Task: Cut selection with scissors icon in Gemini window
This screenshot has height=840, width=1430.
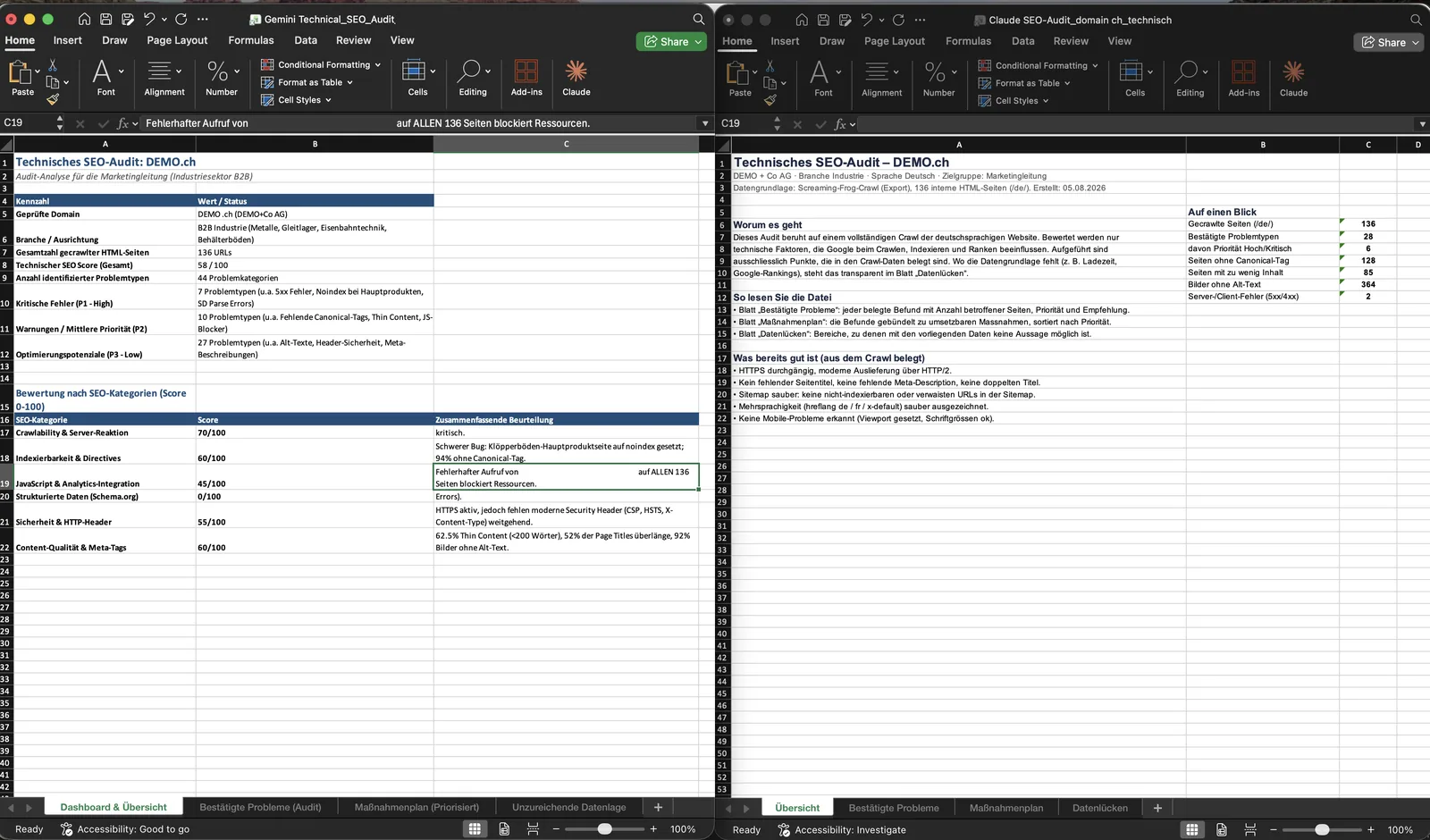Action: pyautogui.click(x=53, y=64)
